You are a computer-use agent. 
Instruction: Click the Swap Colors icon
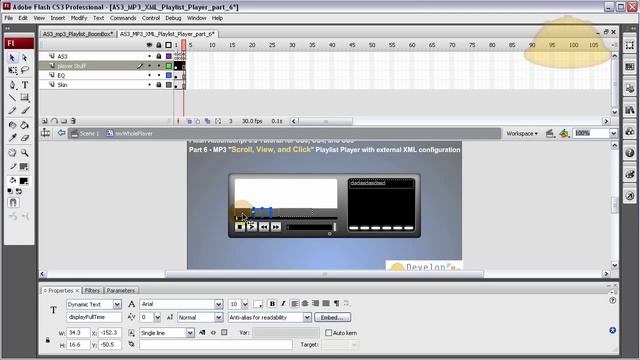[19, 191]
